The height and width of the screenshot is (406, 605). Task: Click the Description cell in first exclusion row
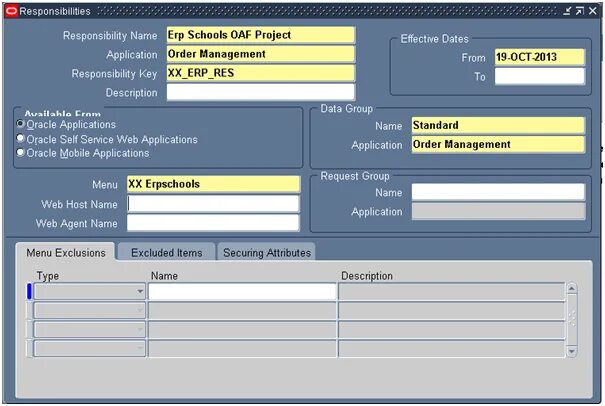point(451,291)
